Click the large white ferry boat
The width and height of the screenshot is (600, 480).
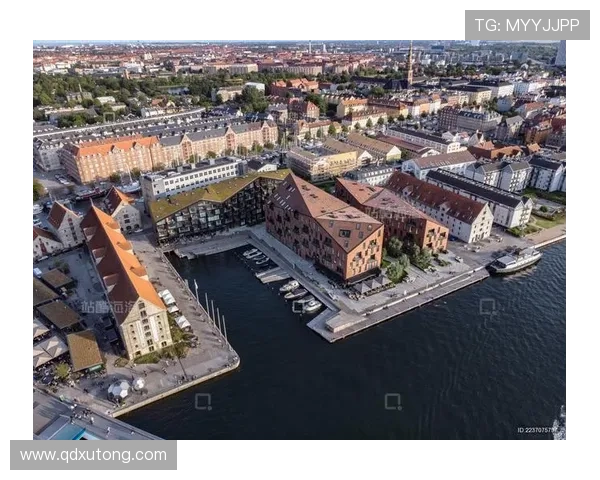point(515,260)
